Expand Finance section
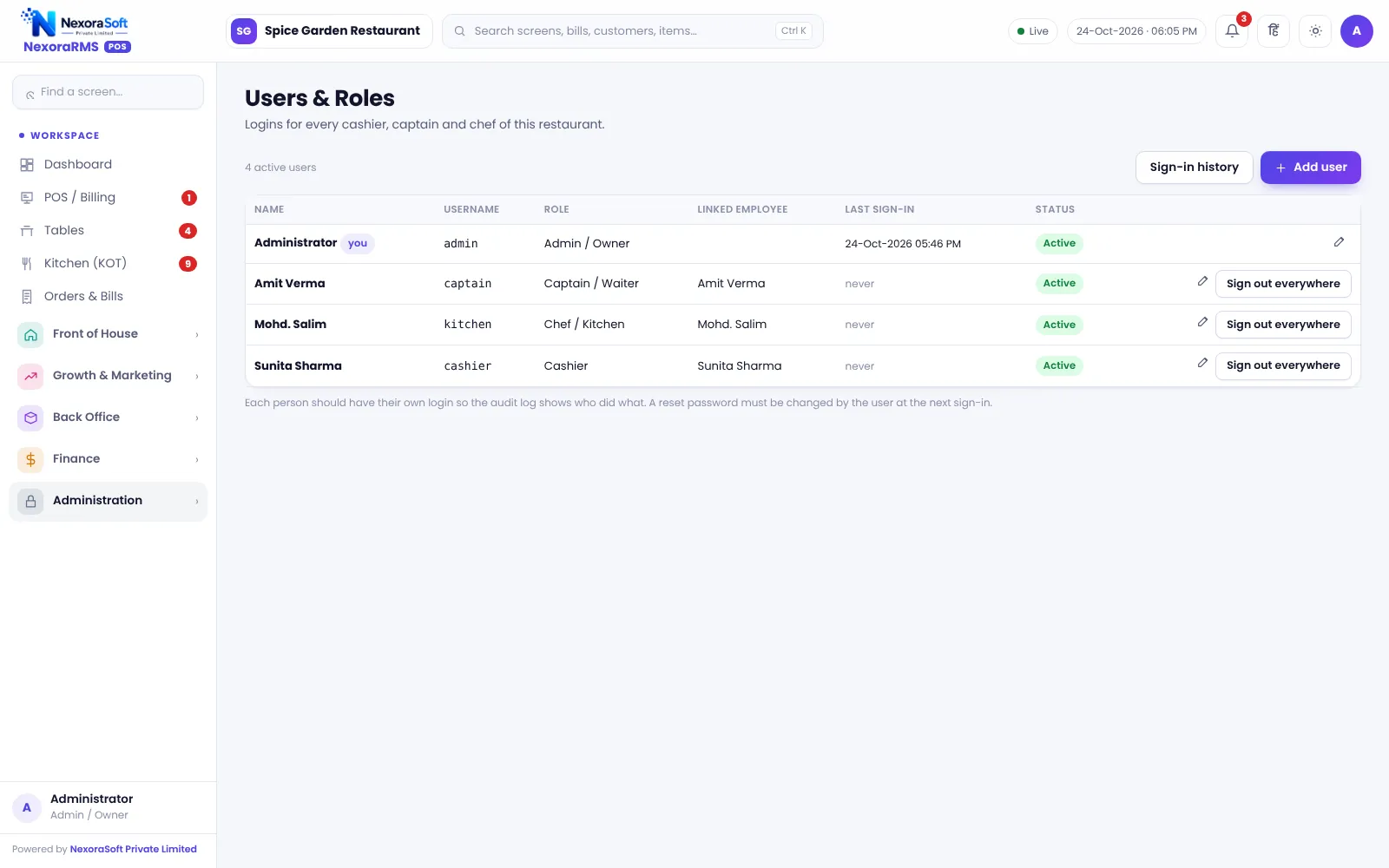This screenshot has width=1389, height=868. point(108,459)
